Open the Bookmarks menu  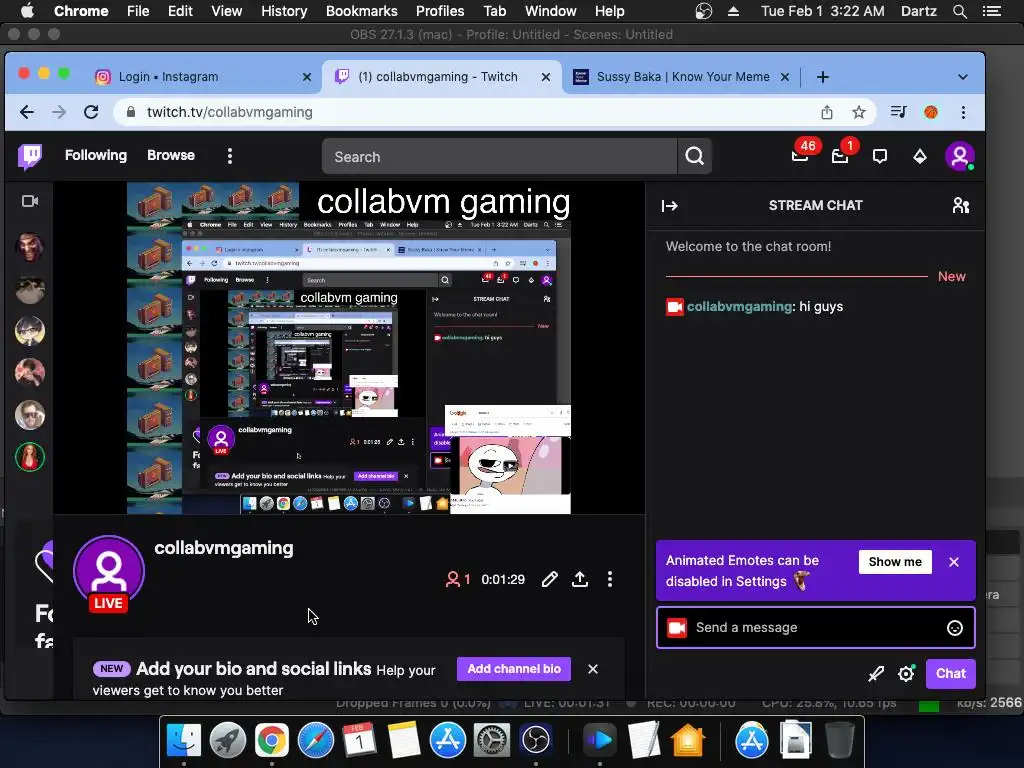pyautogui.click(x=362, y=11)
